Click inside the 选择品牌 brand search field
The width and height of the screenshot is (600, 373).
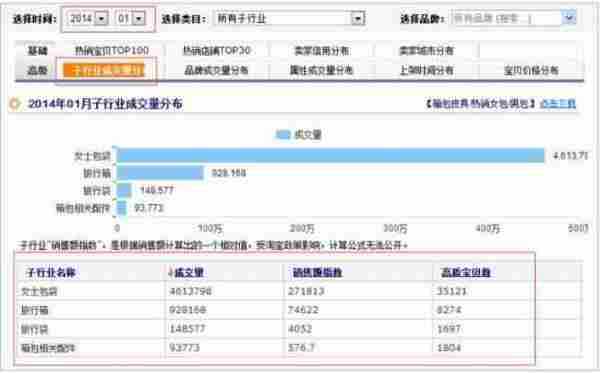coord(506,18)
